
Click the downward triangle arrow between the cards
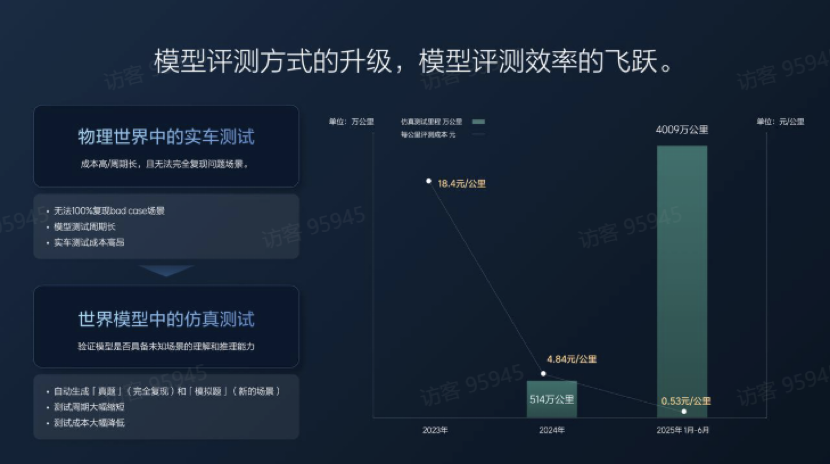(166, 271)
